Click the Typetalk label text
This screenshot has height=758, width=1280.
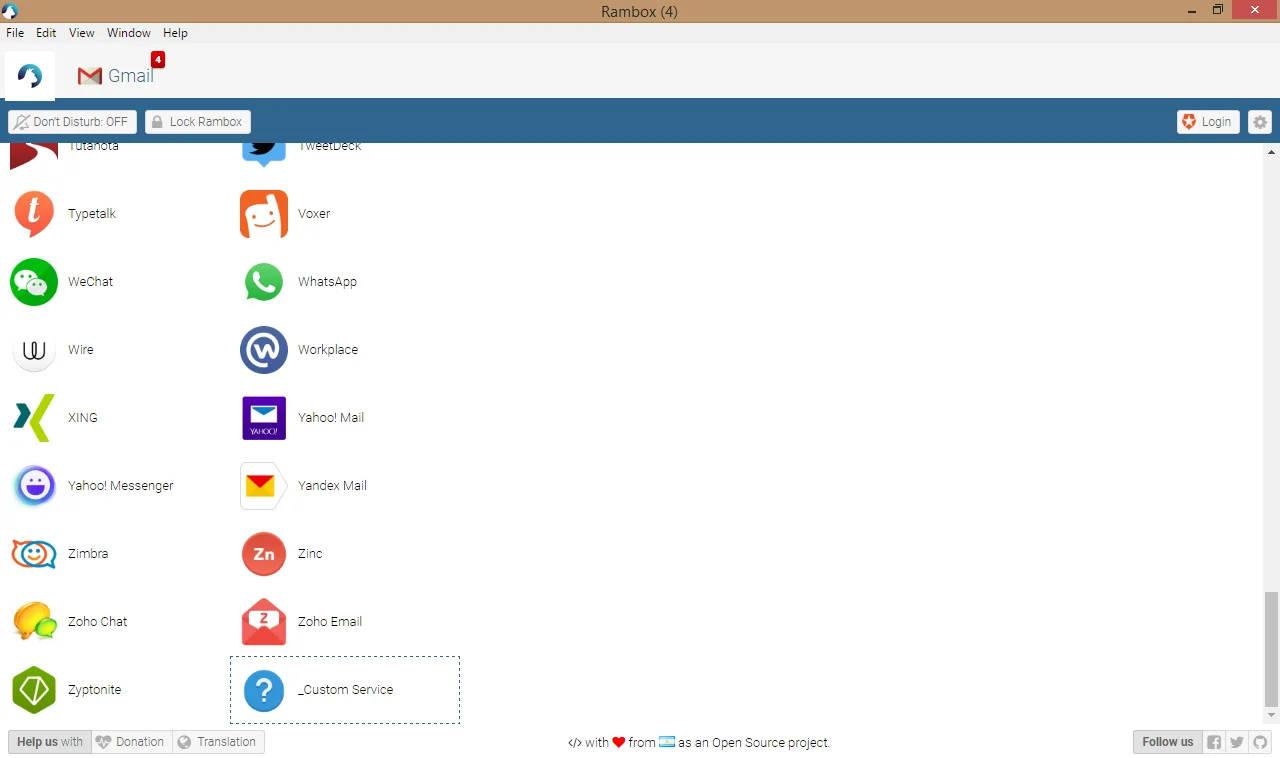pyautogui.click(x=92, y=214)
